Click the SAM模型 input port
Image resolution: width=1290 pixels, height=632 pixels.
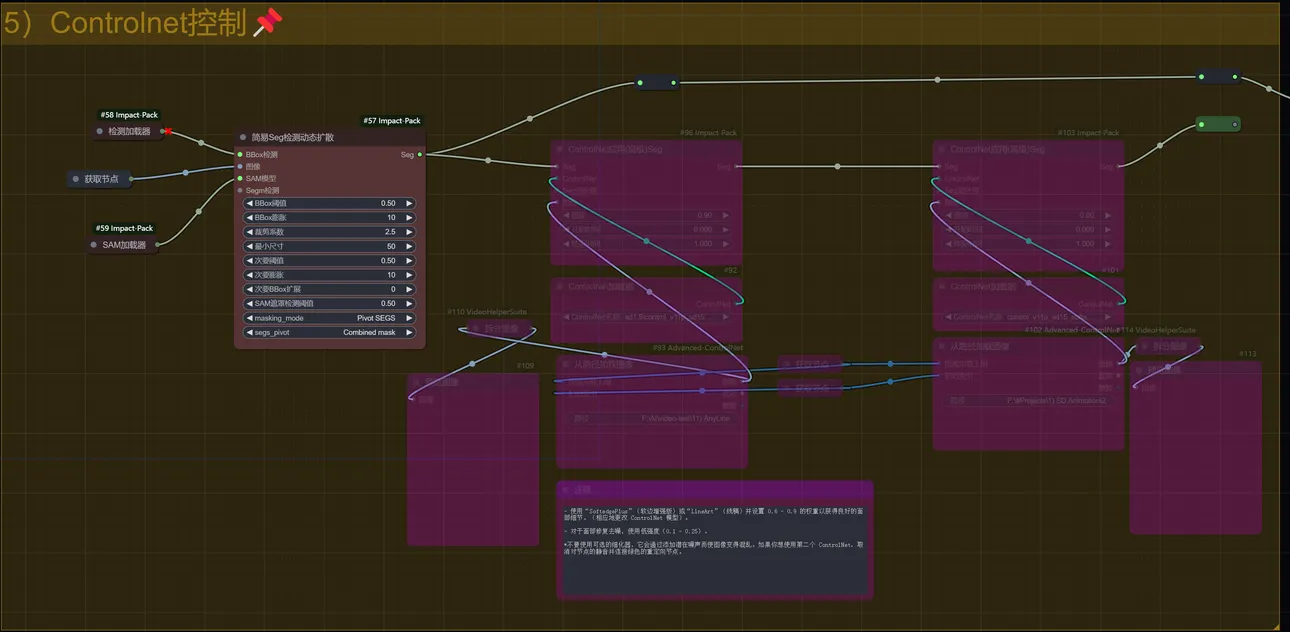(x=240, y=179)
